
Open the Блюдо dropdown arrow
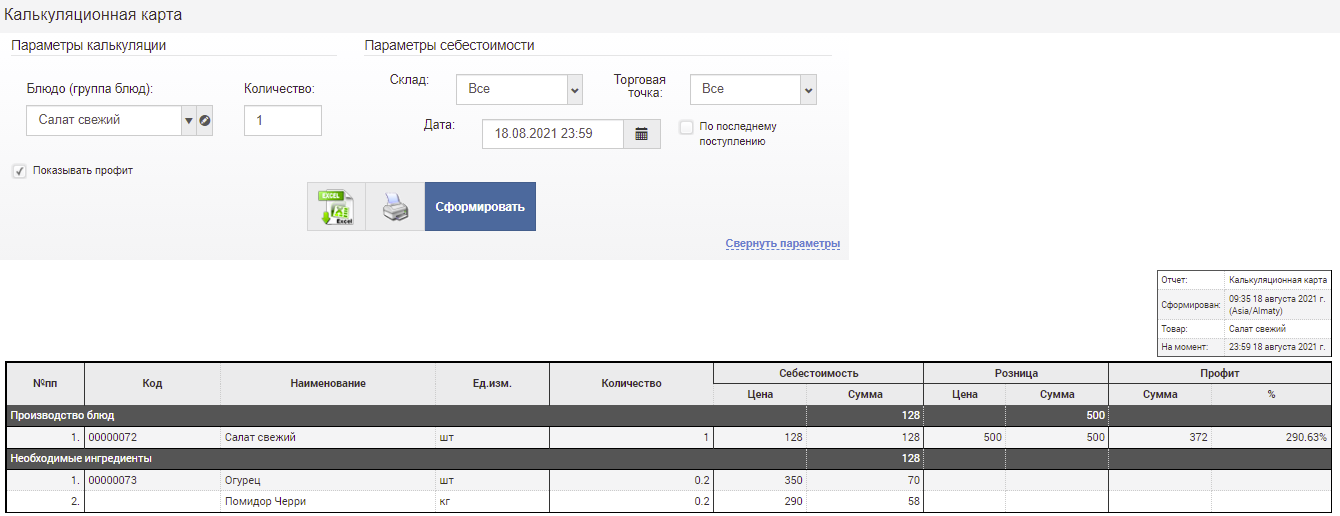[x=187, y=121]
